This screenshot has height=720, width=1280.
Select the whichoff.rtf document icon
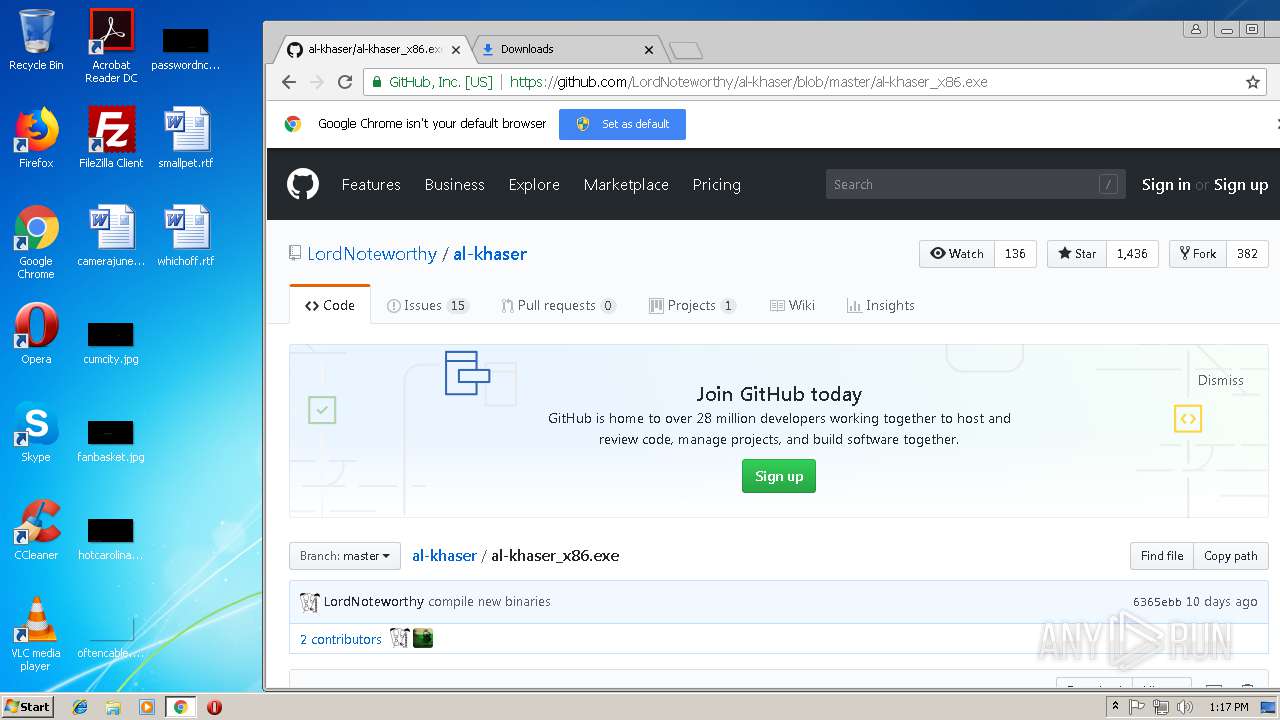186,236
